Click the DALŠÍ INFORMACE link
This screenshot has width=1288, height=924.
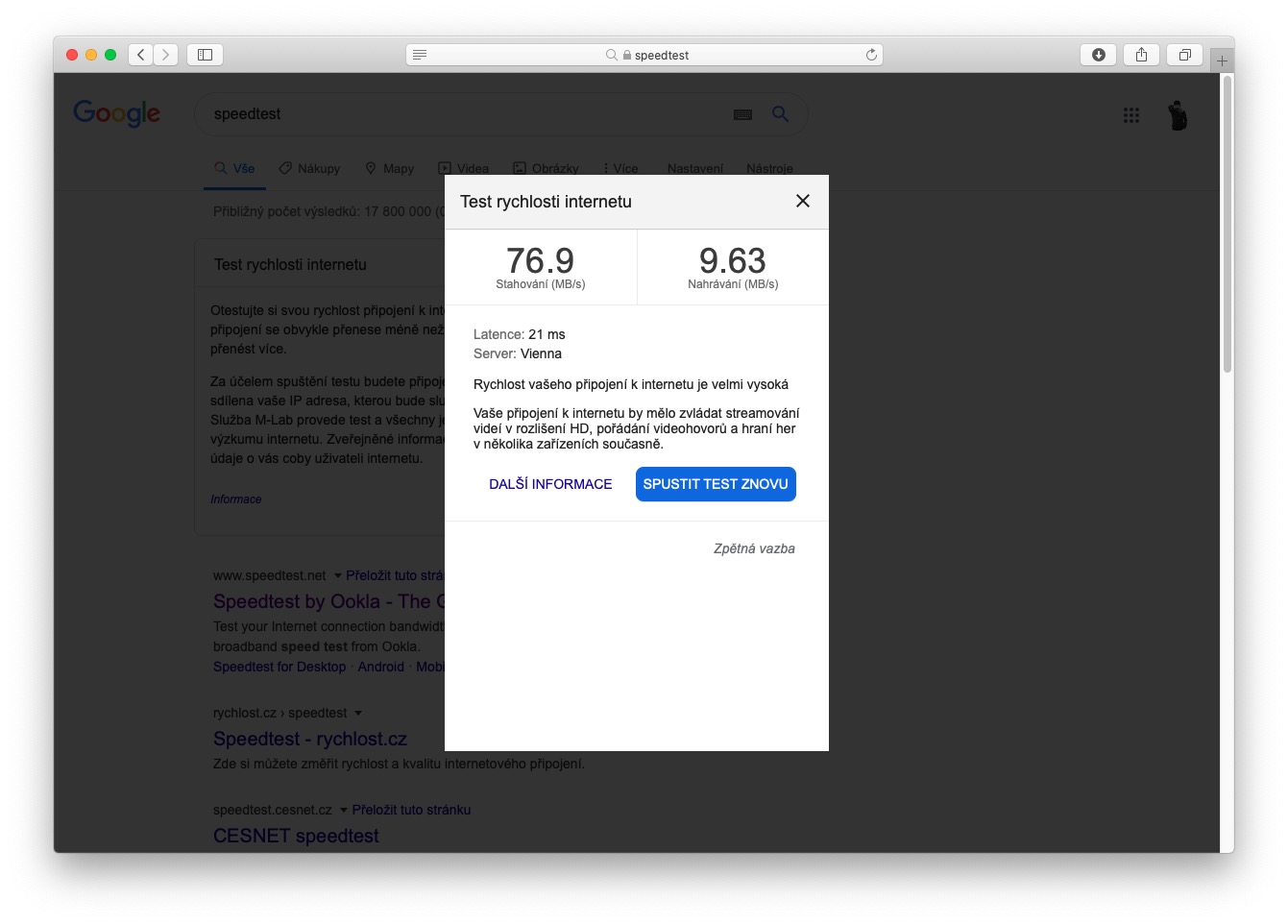point(550,484)
